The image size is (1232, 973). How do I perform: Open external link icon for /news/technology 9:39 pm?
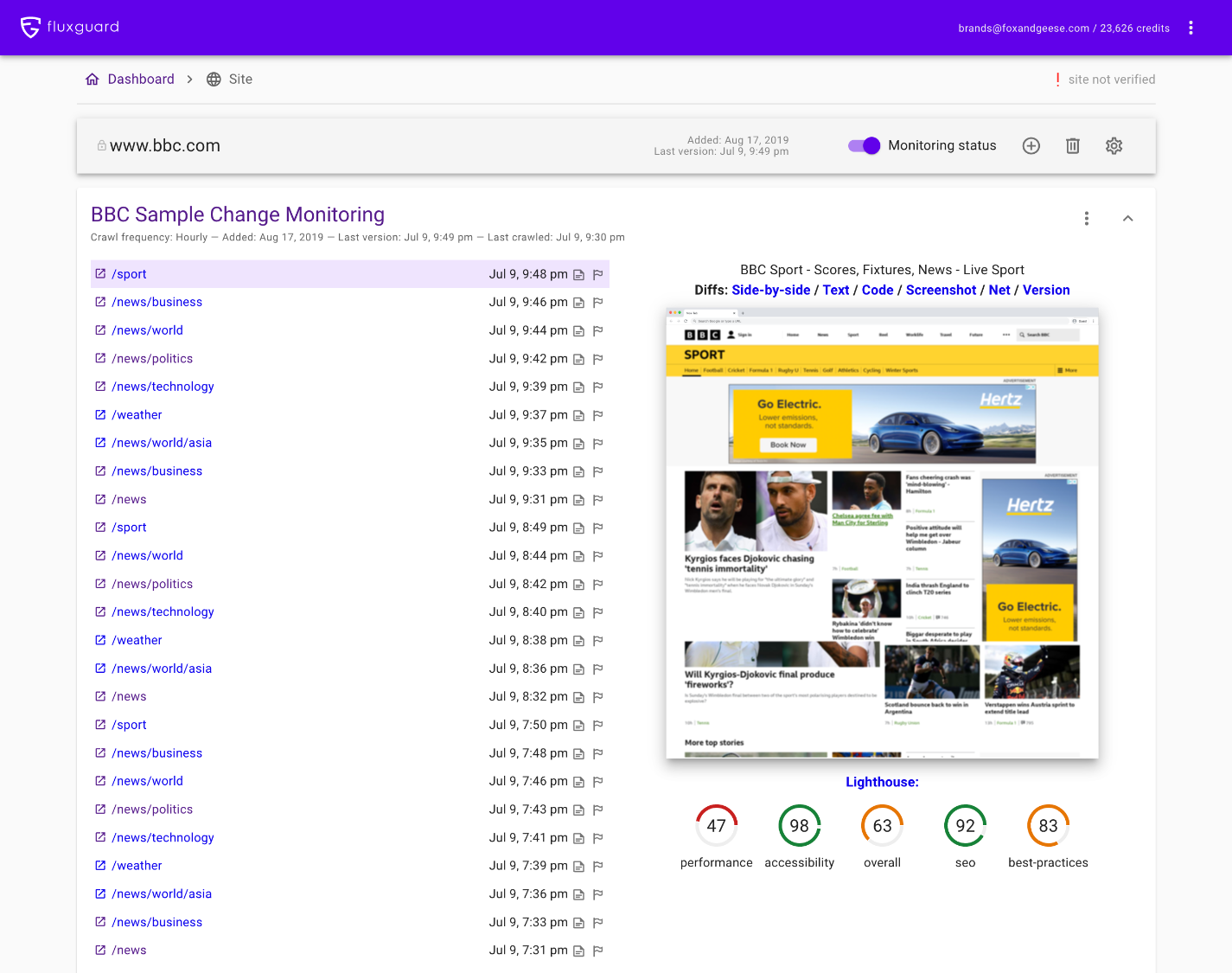tap(100, 387)
